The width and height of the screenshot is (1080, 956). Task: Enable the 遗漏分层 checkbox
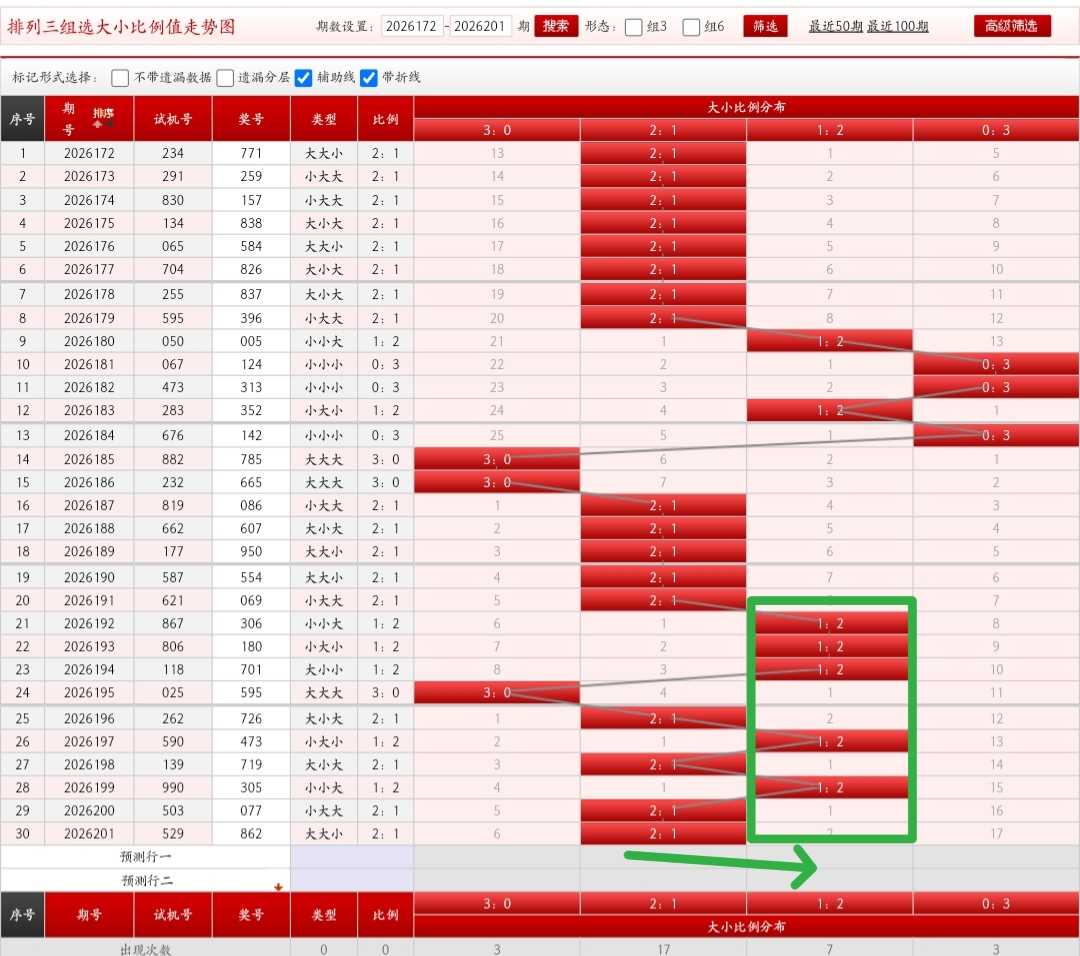[x=225, y=78]
